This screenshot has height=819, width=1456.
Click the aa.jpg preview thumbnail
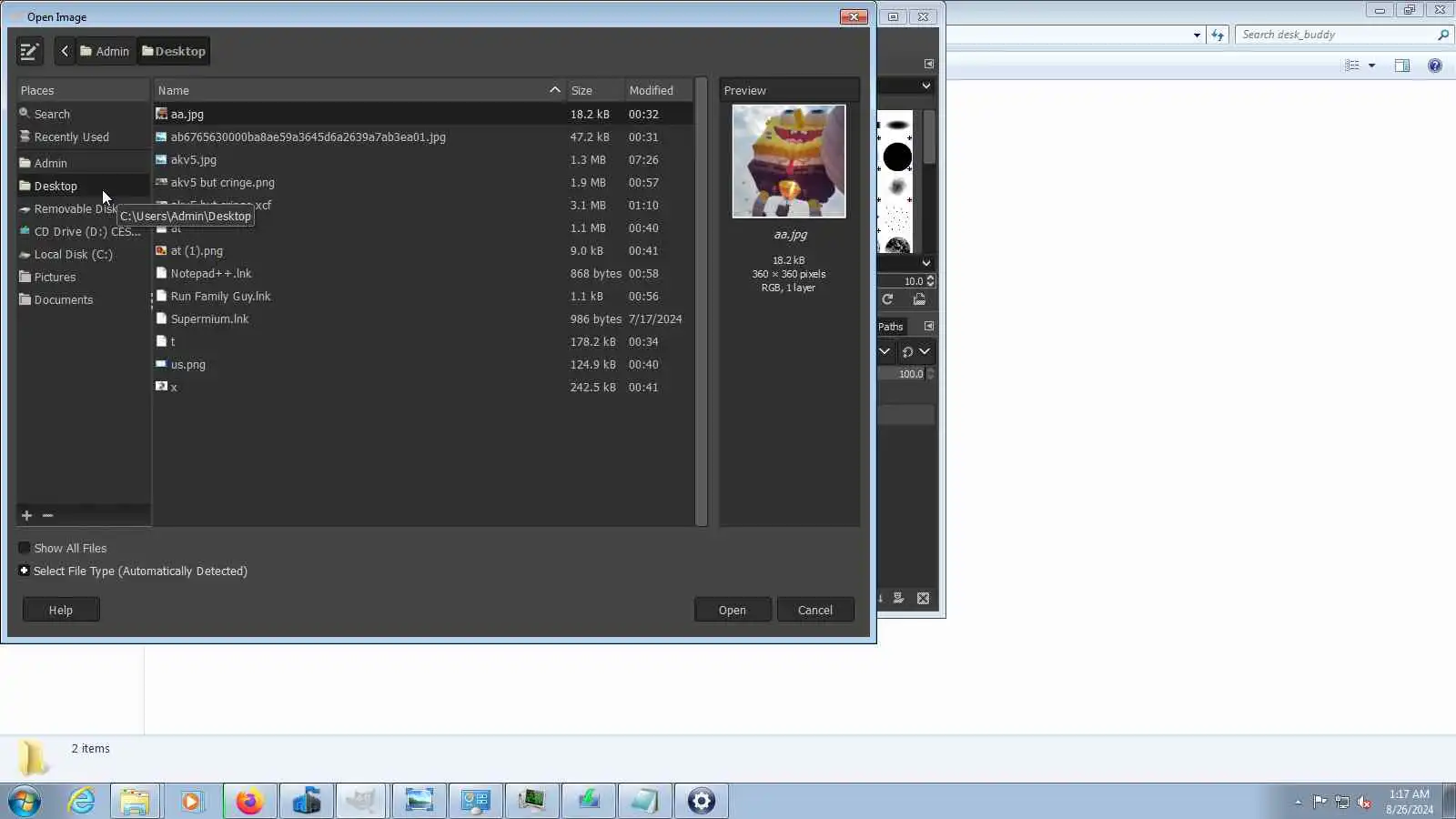tap(789, 161)
